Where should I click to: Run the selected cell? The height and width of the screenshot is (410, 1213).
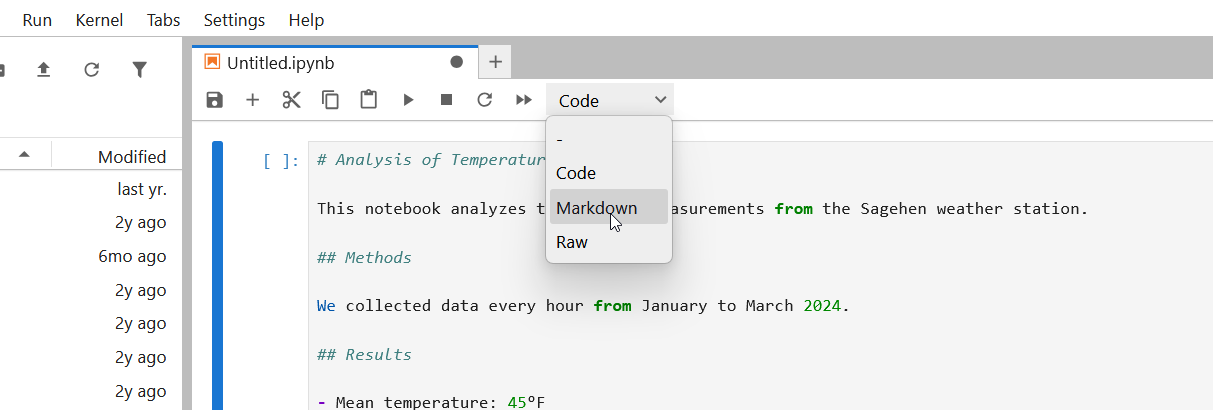click(x=408, y=100)
